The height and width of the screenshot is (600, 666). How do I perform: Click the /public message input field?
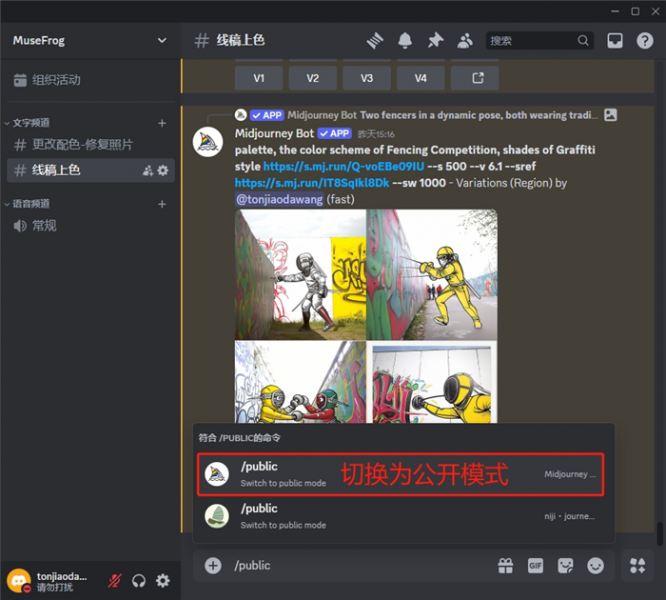tap(361, 566)
